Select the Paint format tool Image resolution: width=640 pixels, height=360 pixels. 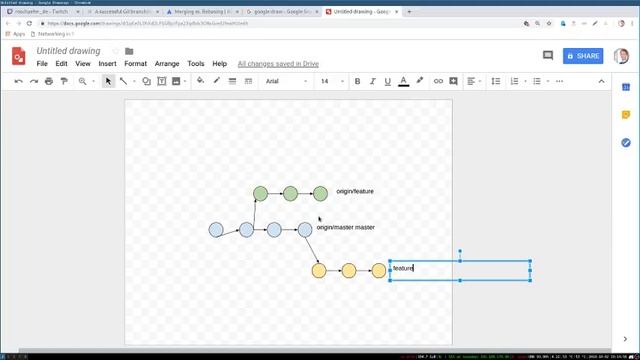(x=64, y=81)
